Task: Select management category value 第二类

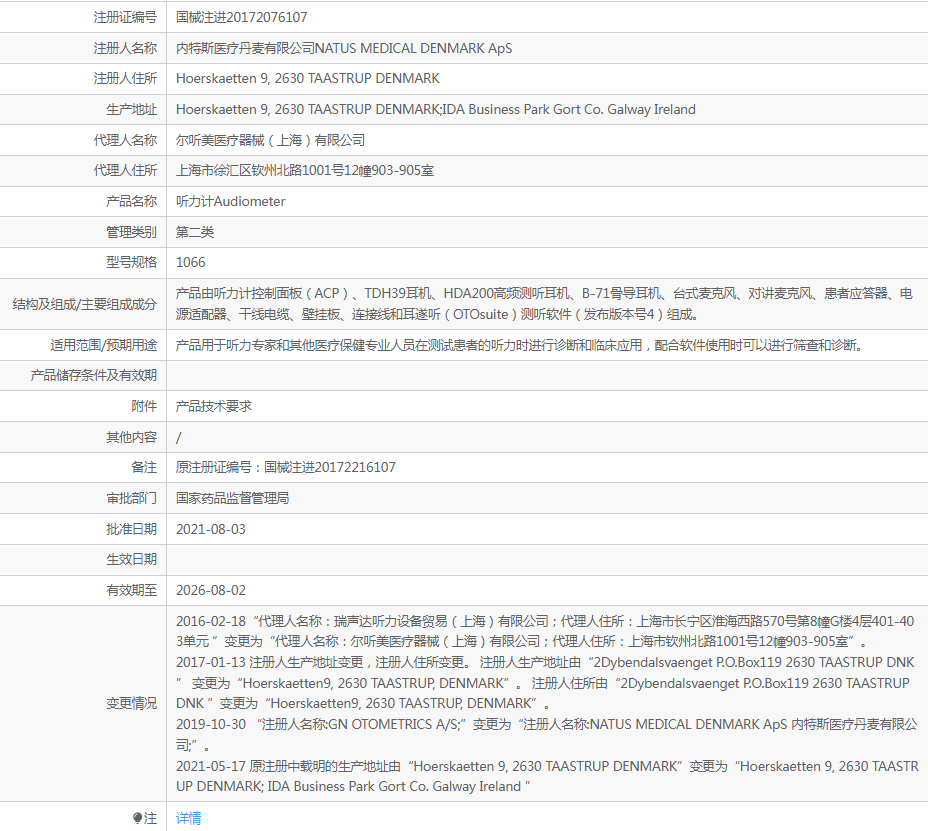Action: pos(195,232)
